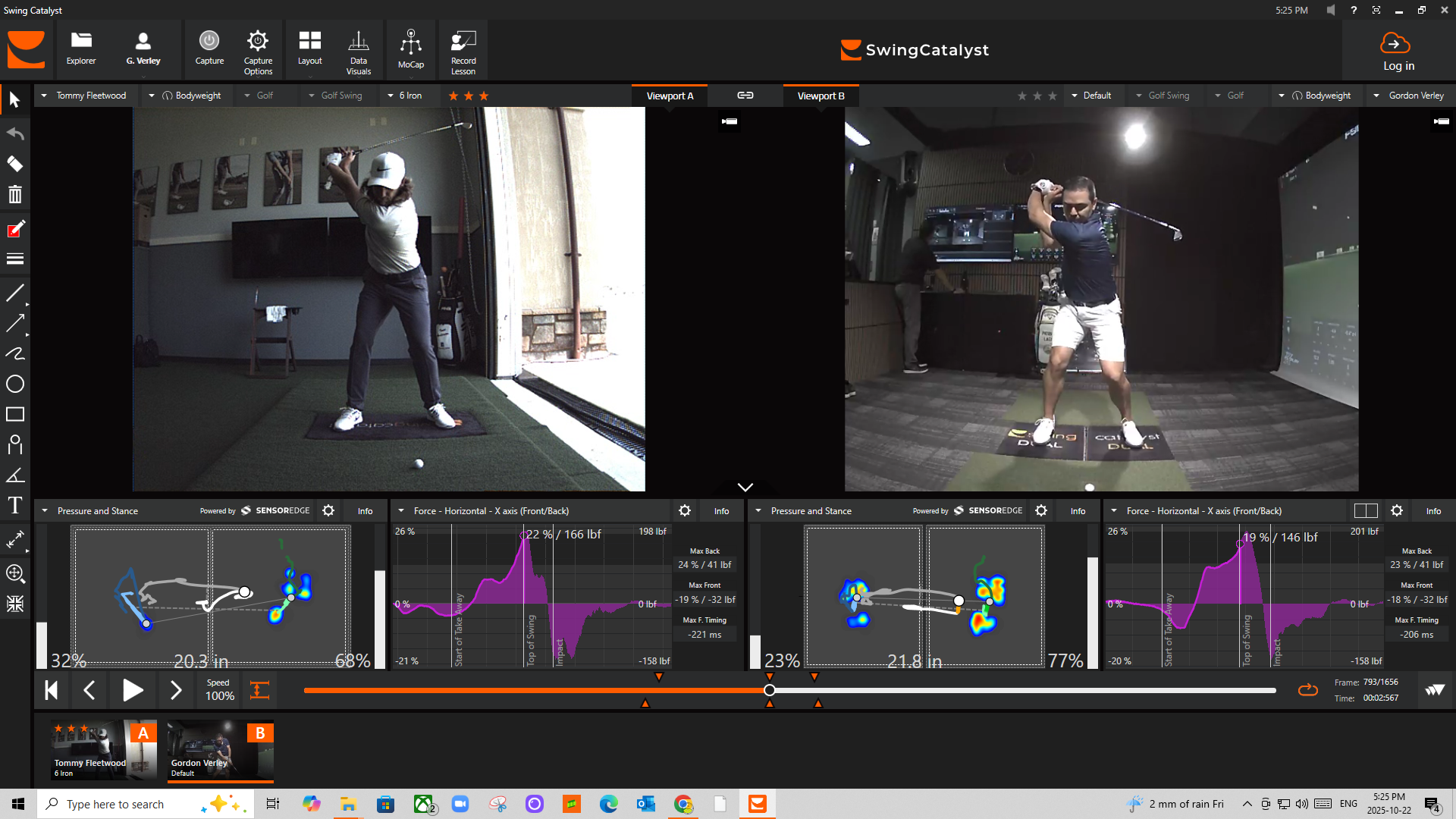Open the 6 Iron club dropdown
The height and width of the screenshot is (819, 1456).
click(x=404, y=96)
